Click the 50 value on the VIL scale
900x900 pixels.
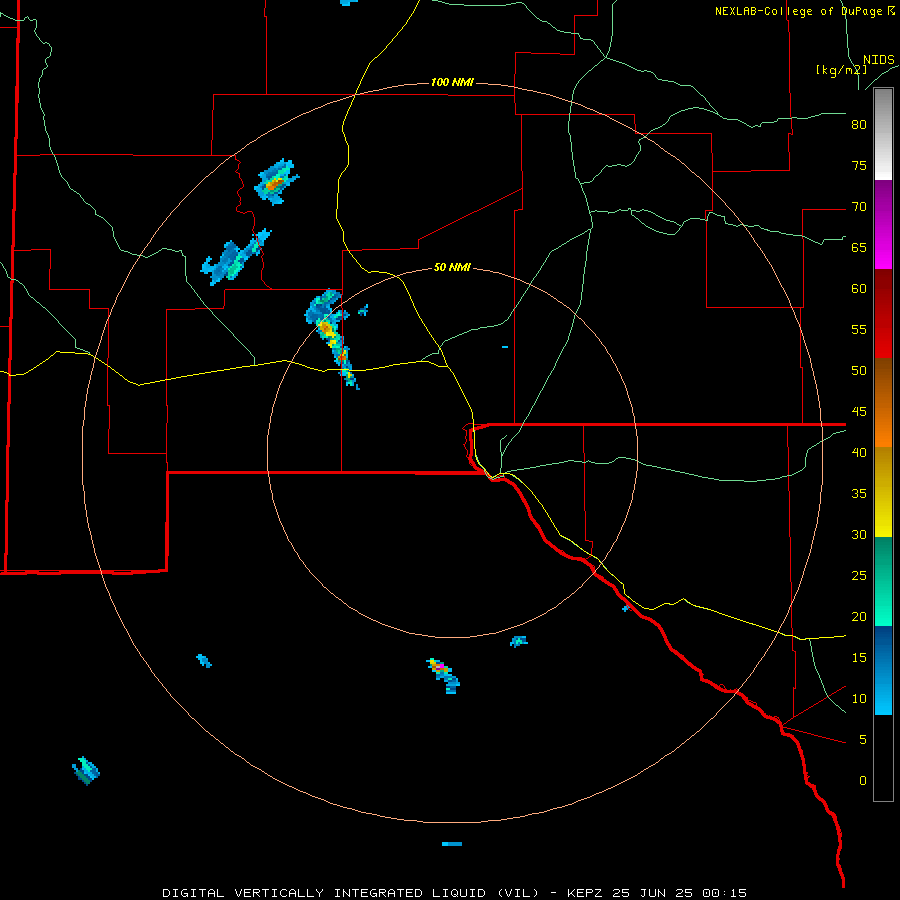click(x=859, y=371)
